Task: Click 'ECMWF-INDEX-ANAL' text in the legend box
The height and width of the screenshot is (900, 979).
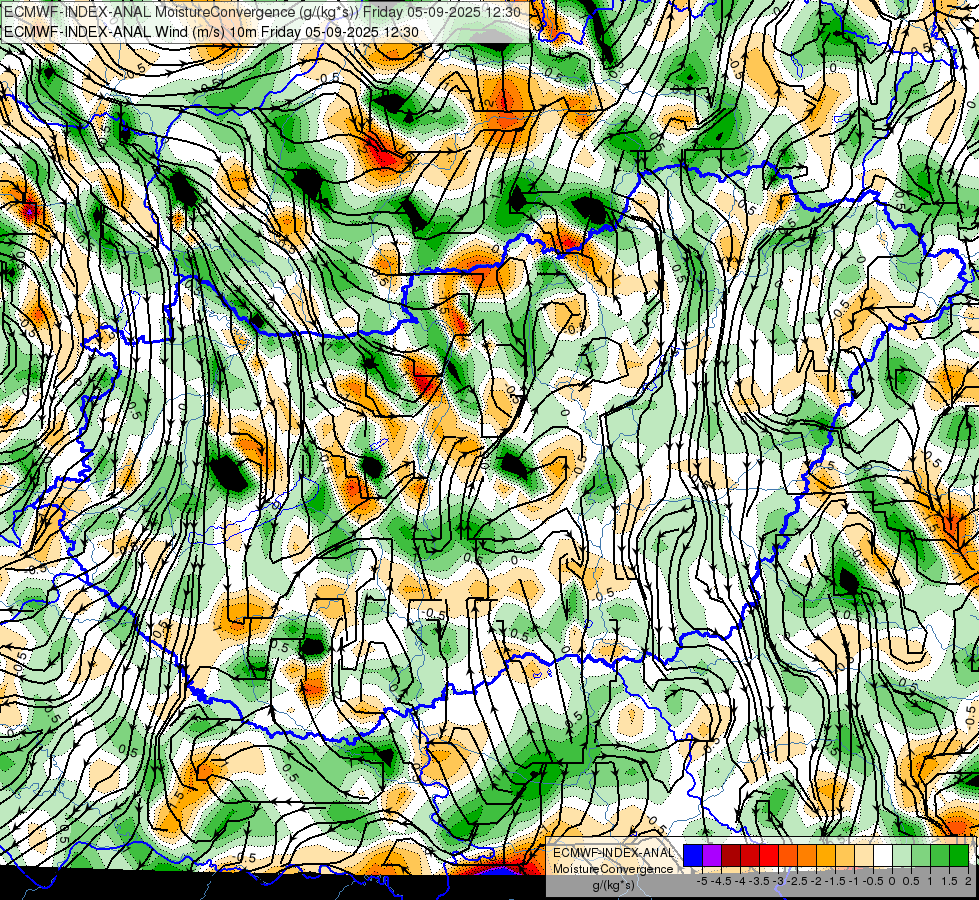Action: (613, 853)
